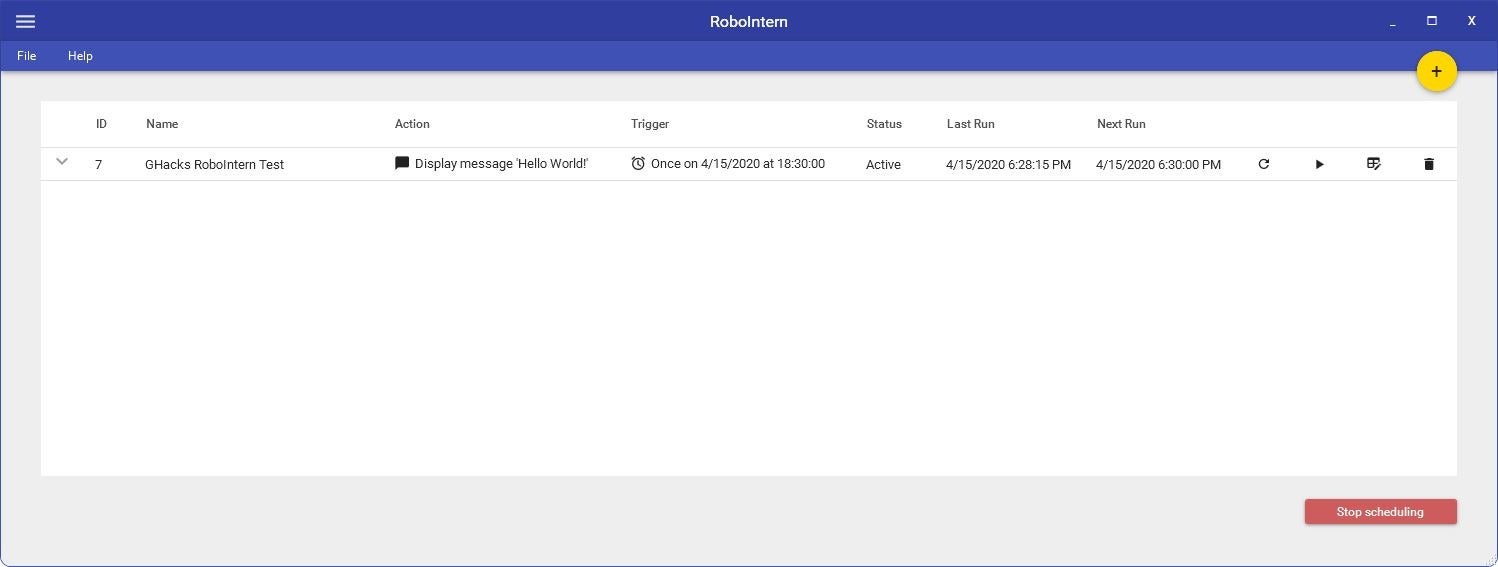Open the hamburger navigation menu
The image size is (1498, 567).
pos(26,21)
